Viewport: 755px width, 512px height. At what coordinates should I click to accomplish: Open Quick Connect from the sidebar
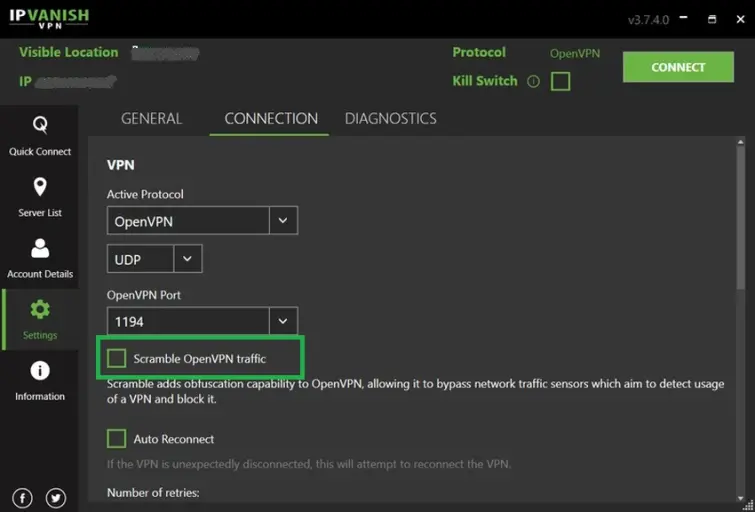point(39,135)
